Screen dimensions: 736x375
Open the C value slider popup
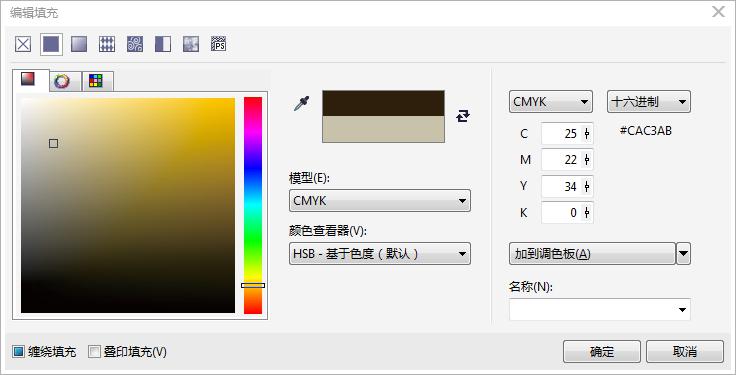pyautogui.click(x=587, y=134)
